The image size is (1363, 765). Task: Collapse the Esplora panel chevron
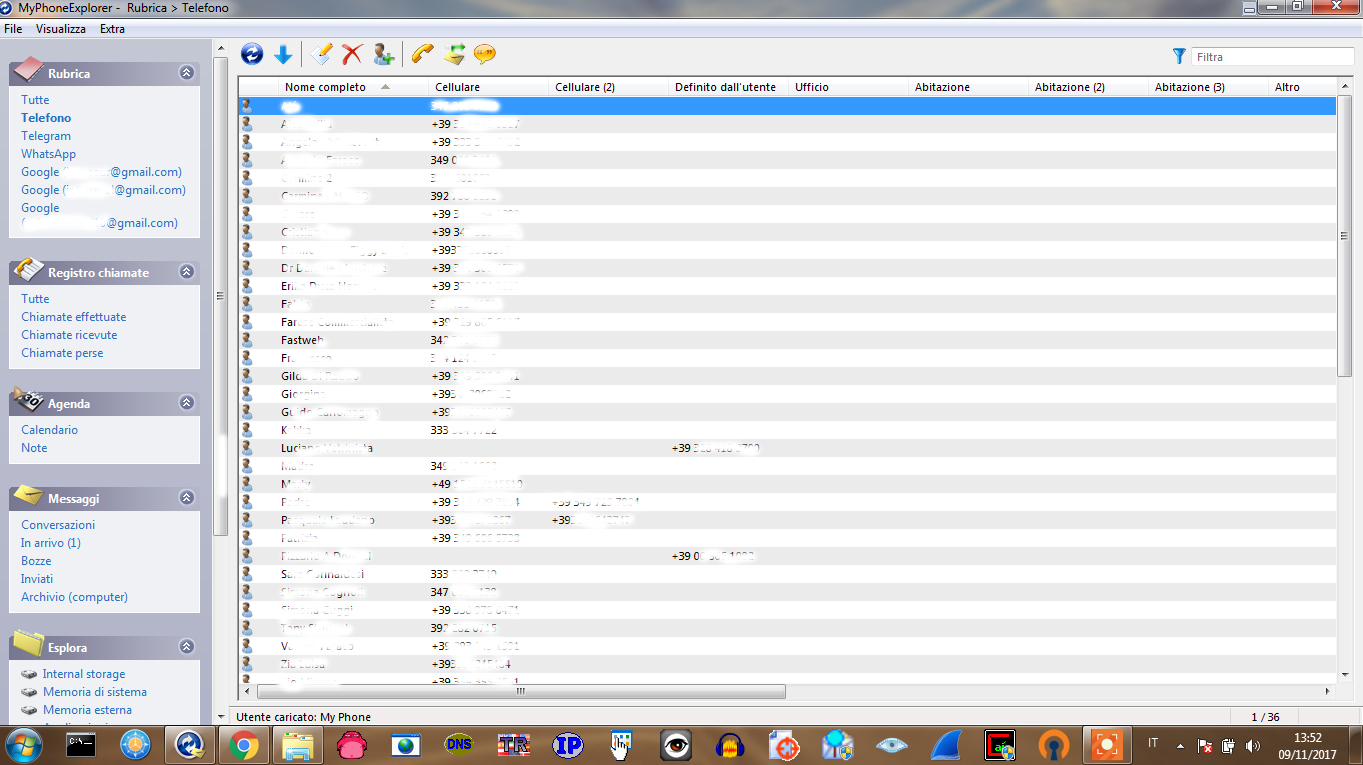(x=186, y=647)
